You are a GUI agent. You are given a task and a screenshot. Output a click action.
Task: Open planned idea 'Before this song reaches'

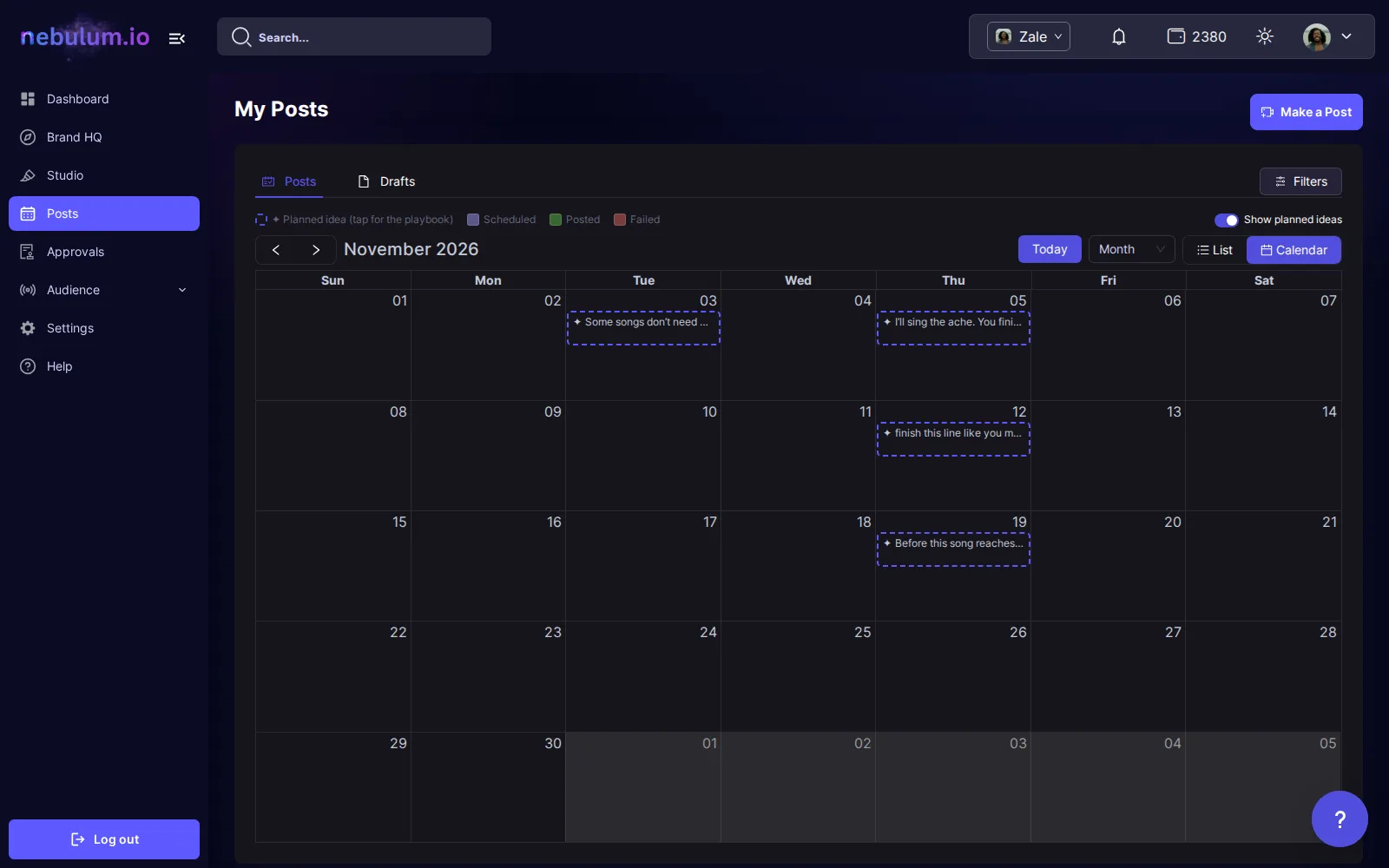point(953,549)
